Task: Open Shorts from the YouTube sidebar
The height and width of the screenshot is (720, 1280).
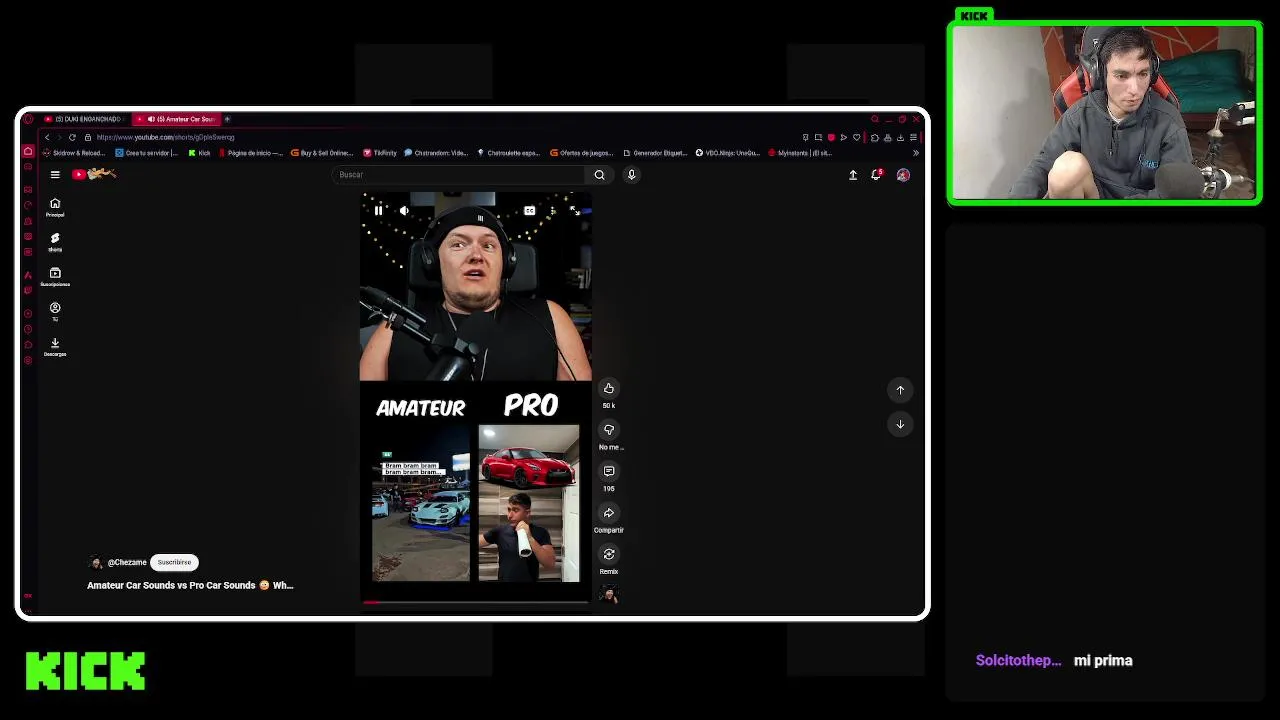Action: (55, 242)
